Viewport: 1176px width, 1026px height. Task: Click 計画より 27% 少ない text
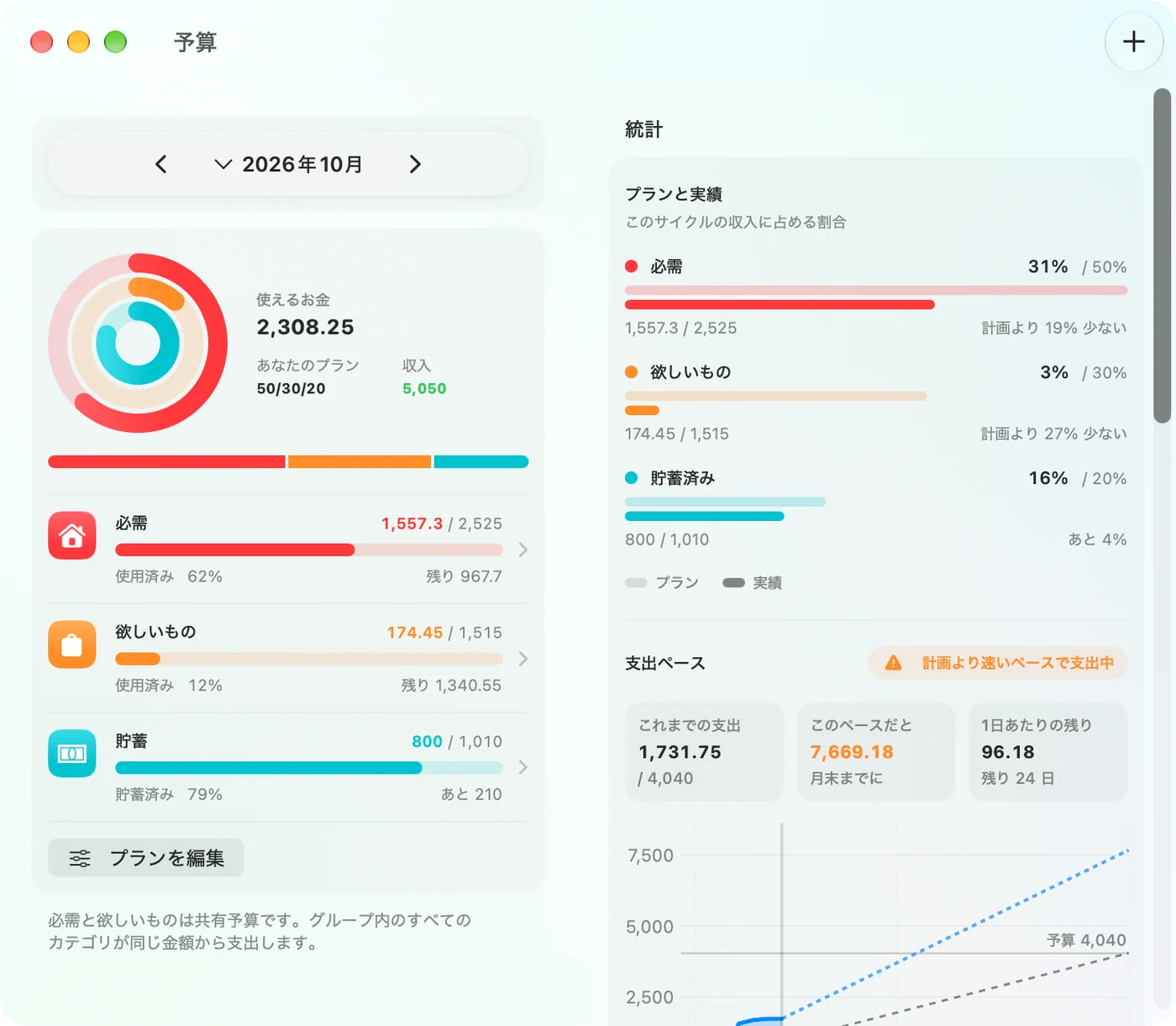tap(1054, 434)
